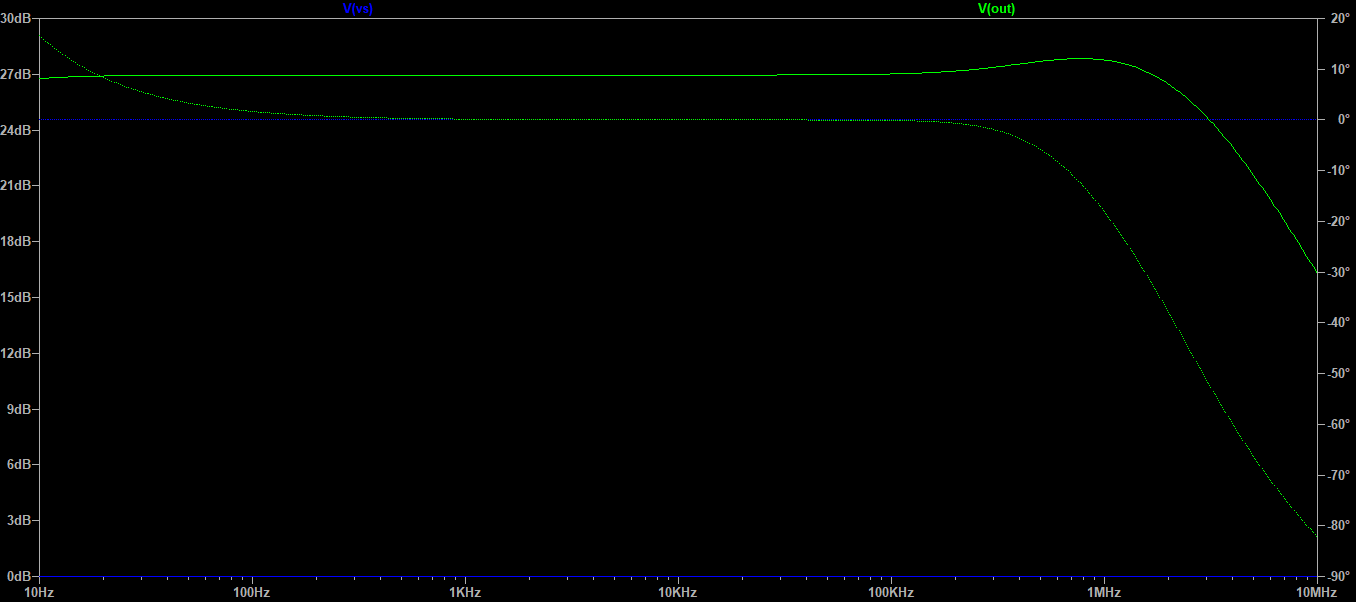The height and width of the screenshot is (602, 1356).
Task: Click the 6dB magnitude axis label
Action: [x=18, y=465]
